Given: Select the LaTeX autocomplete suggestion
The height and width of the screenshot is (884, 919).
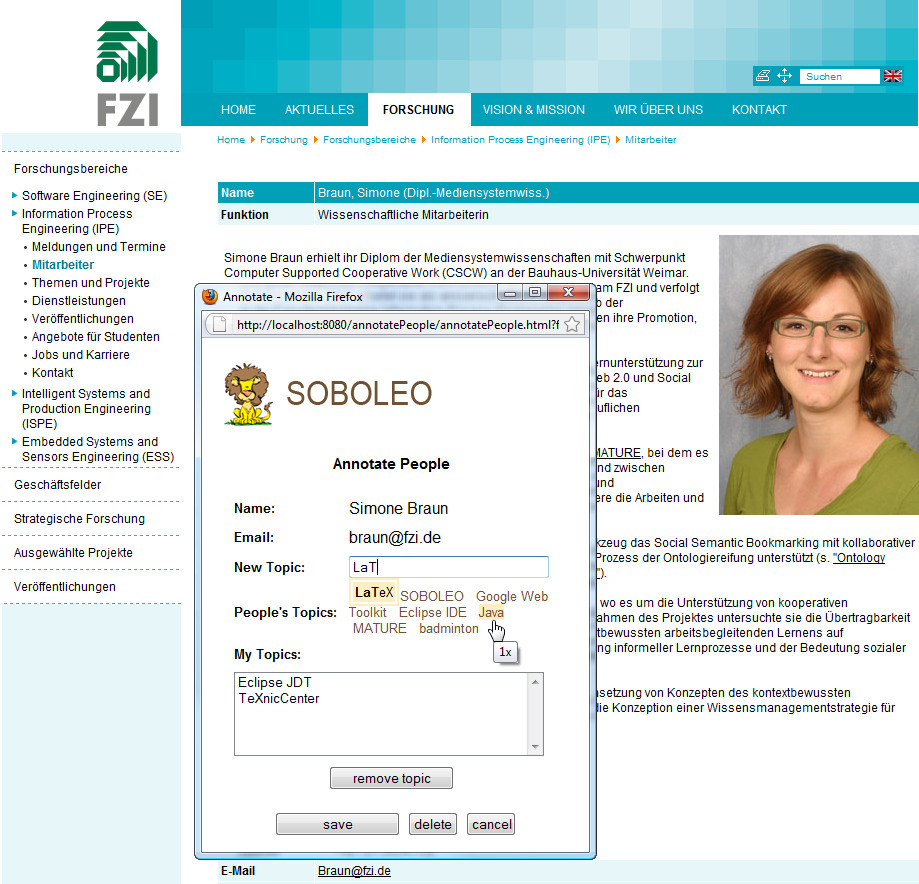Looking at the screenshot, I should [x=374, y=592].
